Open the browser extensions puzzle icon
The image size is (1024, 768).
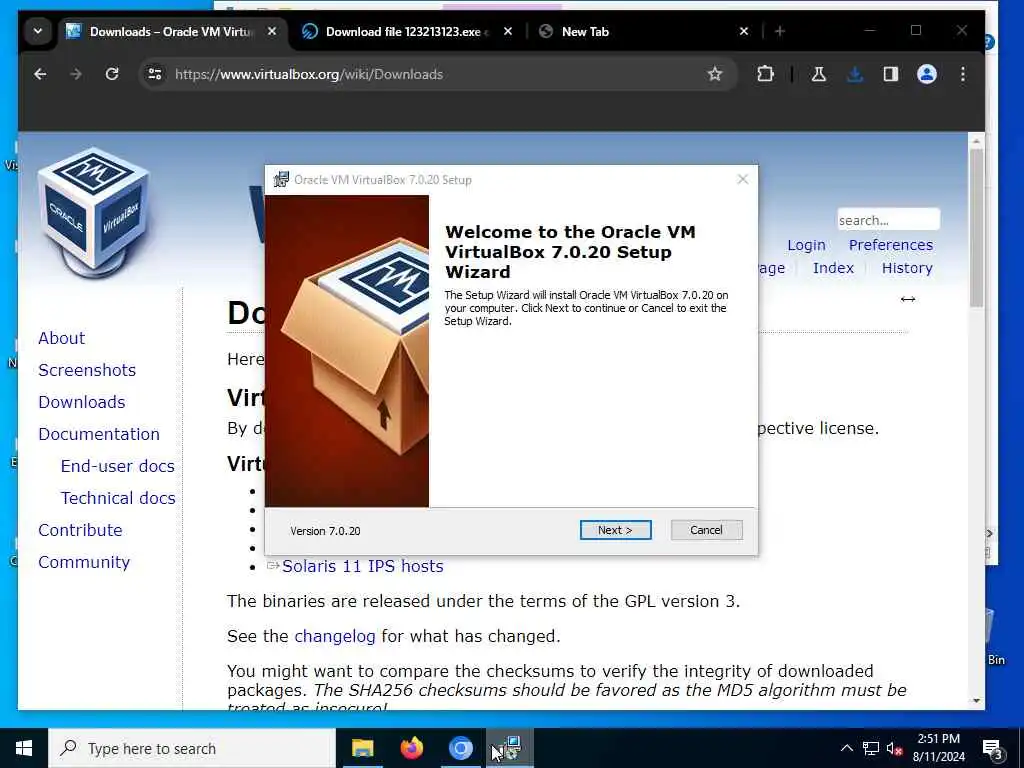(765, 74)
